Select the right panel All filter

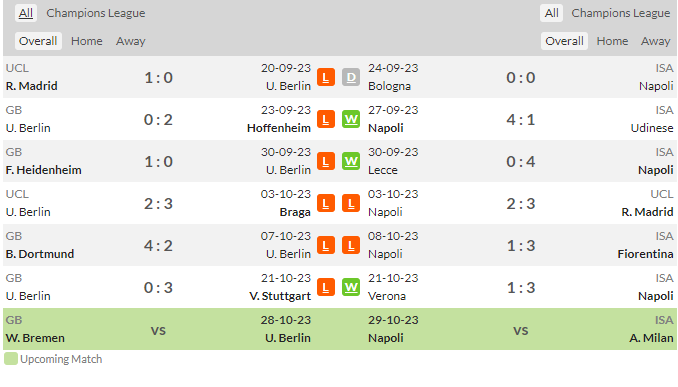click(x=551, y=13)
